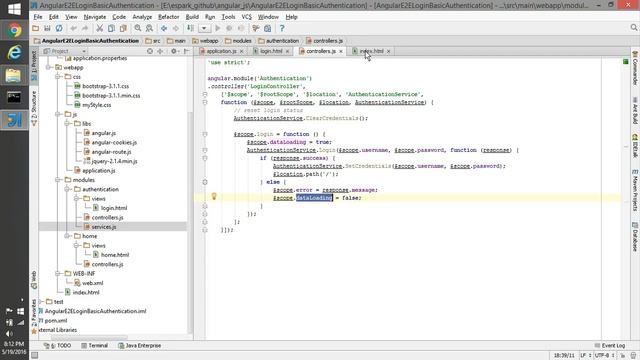Hide the Project panel with the hide icon
This screenshot has height=360, width=640.
pos(187,51)
